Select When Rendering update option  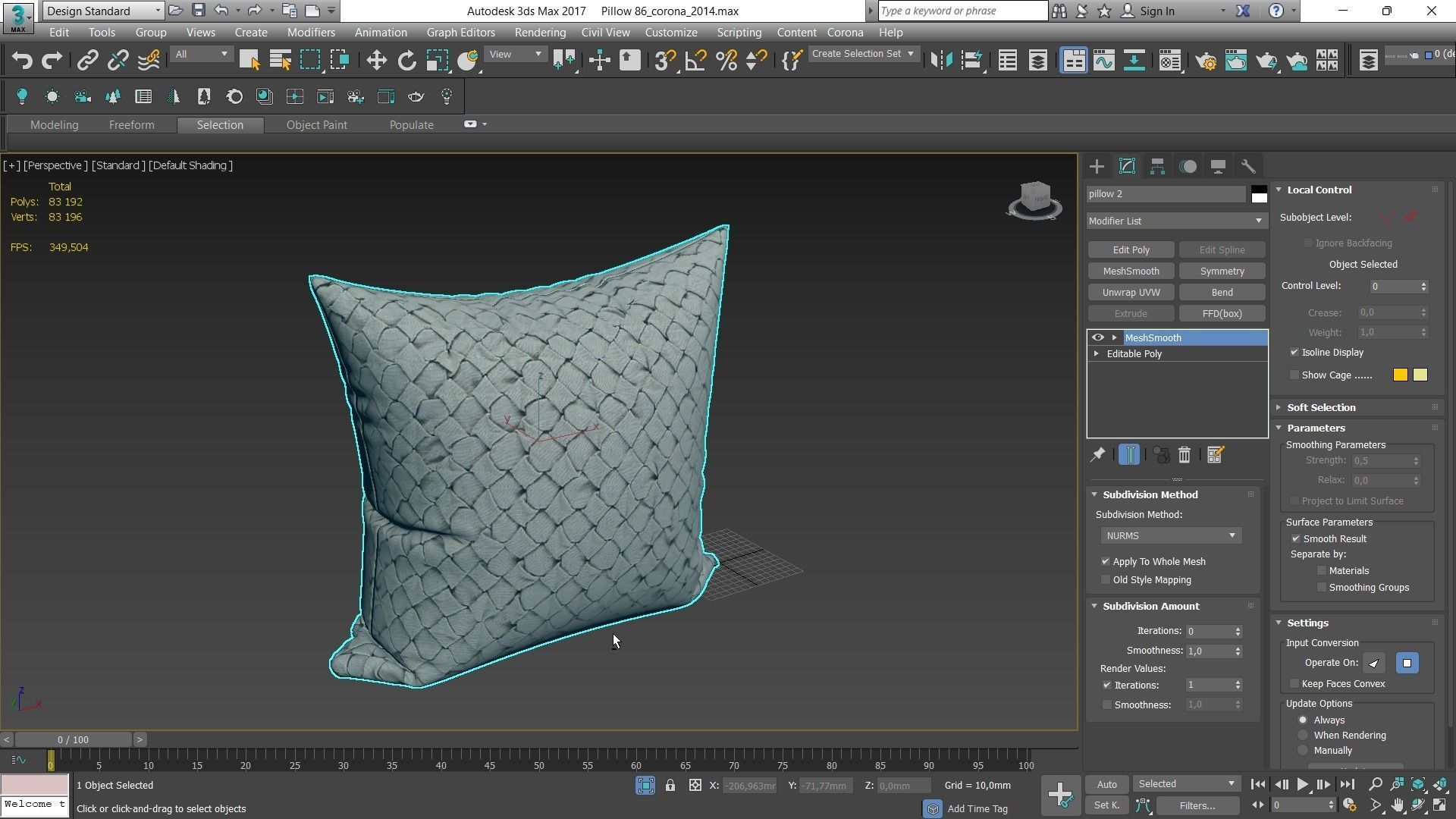1303,736
